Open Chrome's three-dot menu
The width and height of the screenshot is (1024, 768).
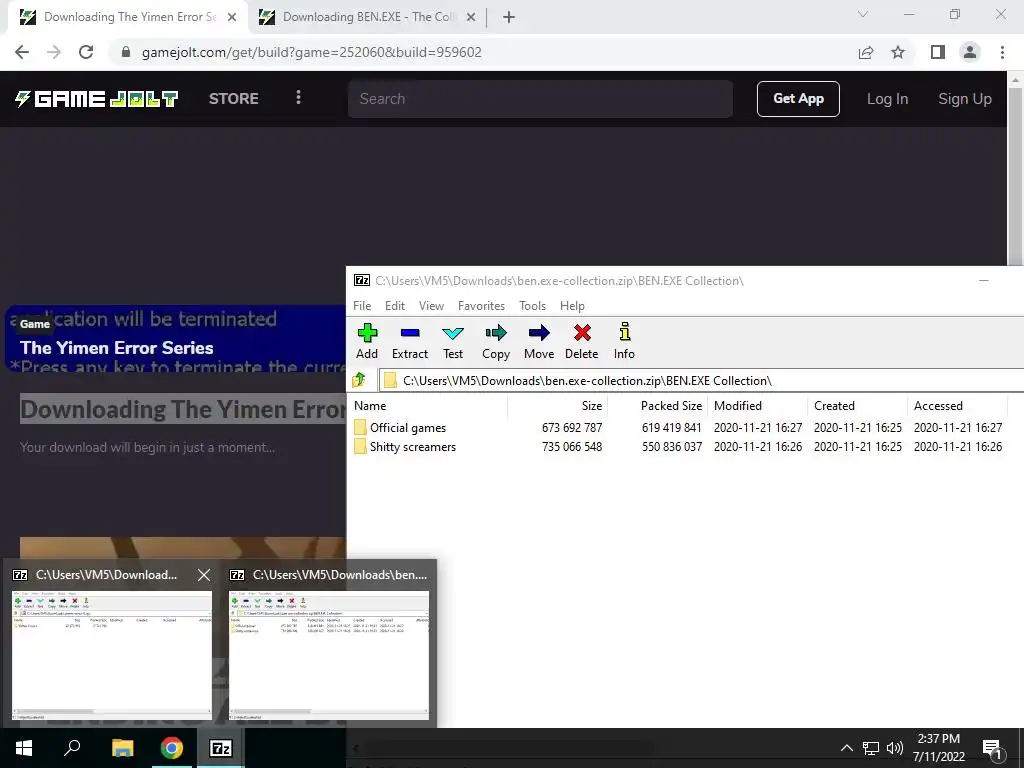point(1002,52)
